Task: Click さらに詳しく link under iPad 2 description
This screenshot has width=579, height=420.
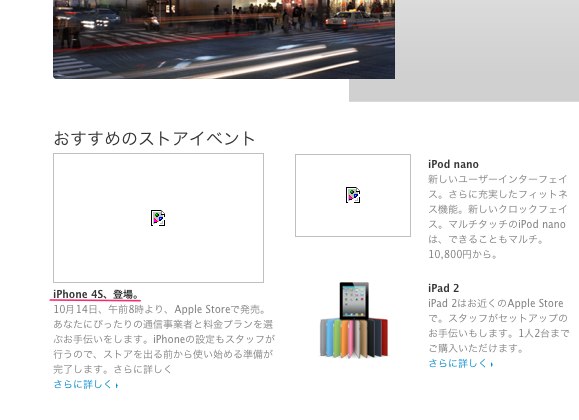Action: (461, 363)
